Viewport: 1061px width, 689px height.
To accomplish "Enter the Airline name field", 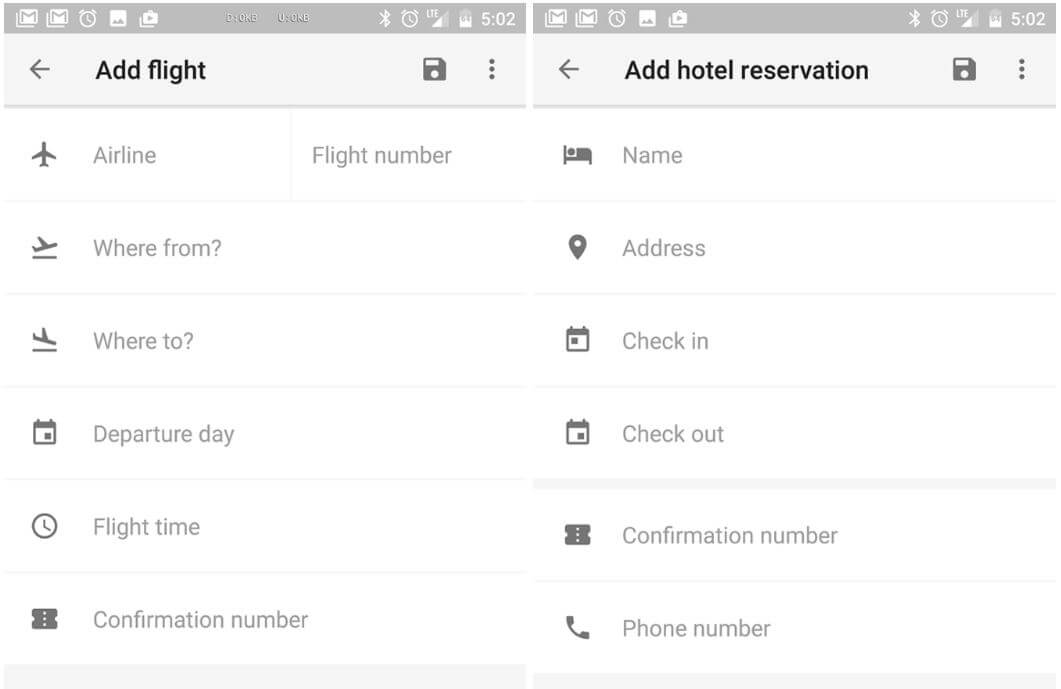I will 180,155.
